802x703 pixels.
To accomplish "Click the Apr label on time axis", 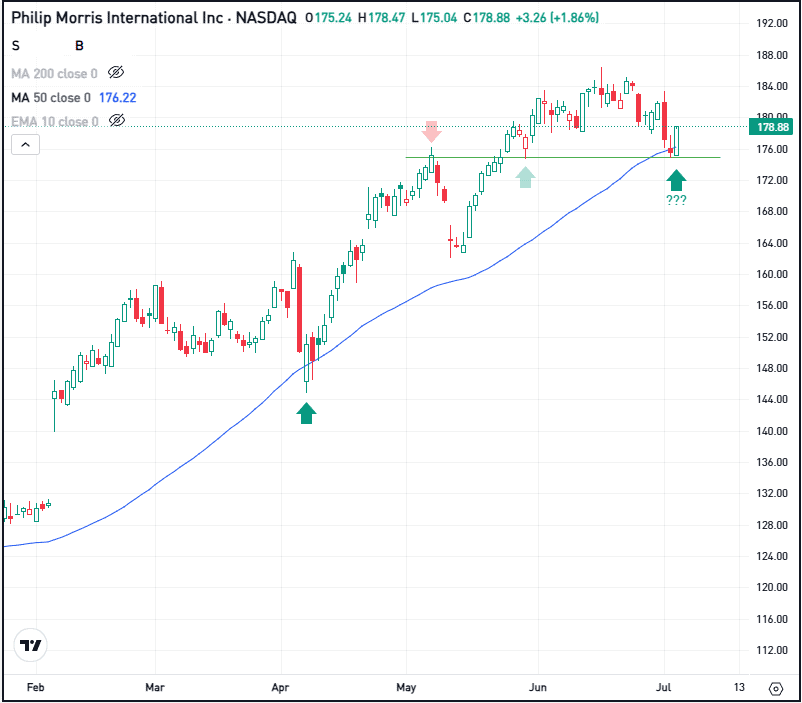I will click(x=280, y=687).
